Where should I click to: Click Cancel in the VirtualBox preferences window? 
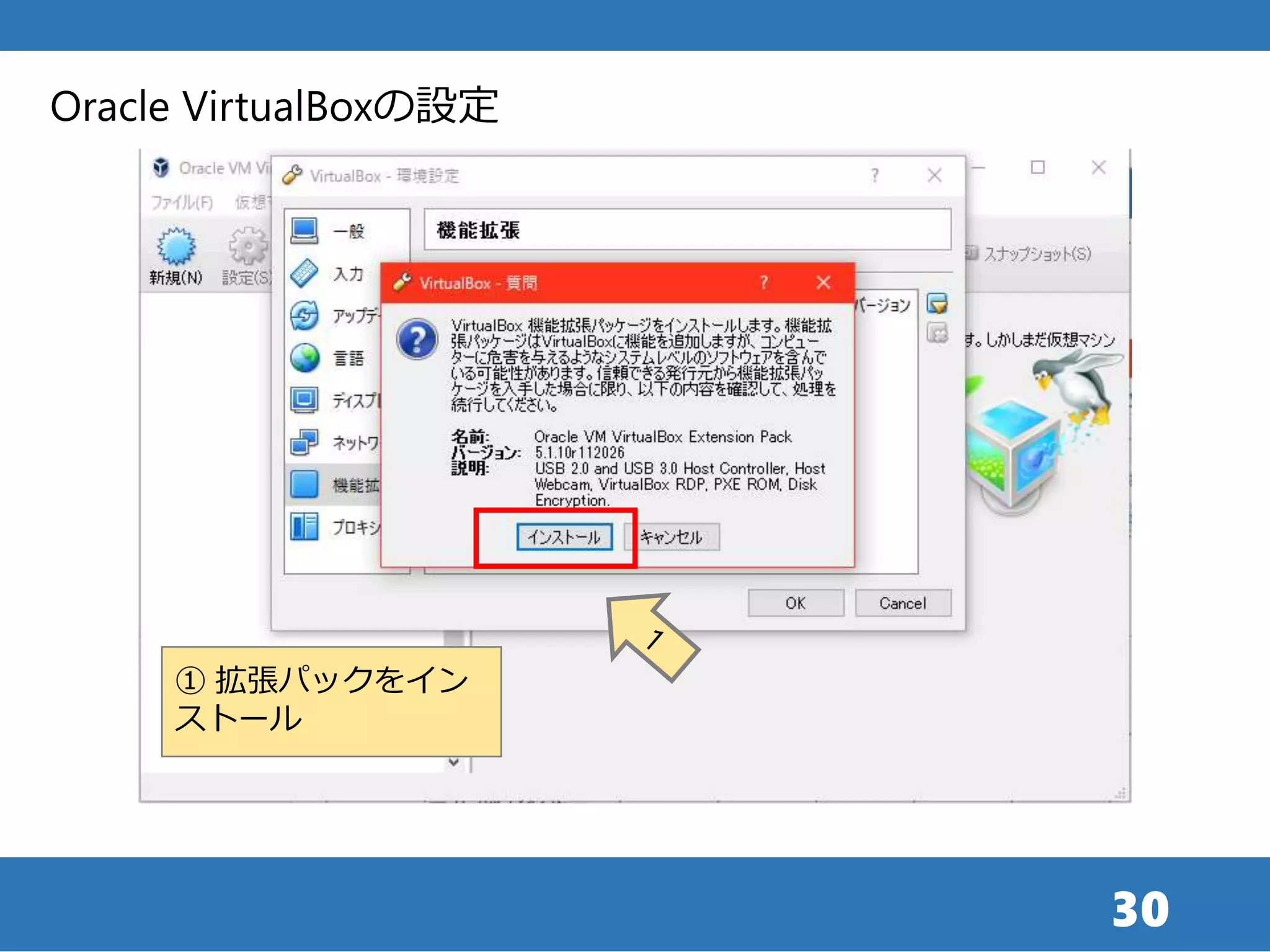point(903,603)
